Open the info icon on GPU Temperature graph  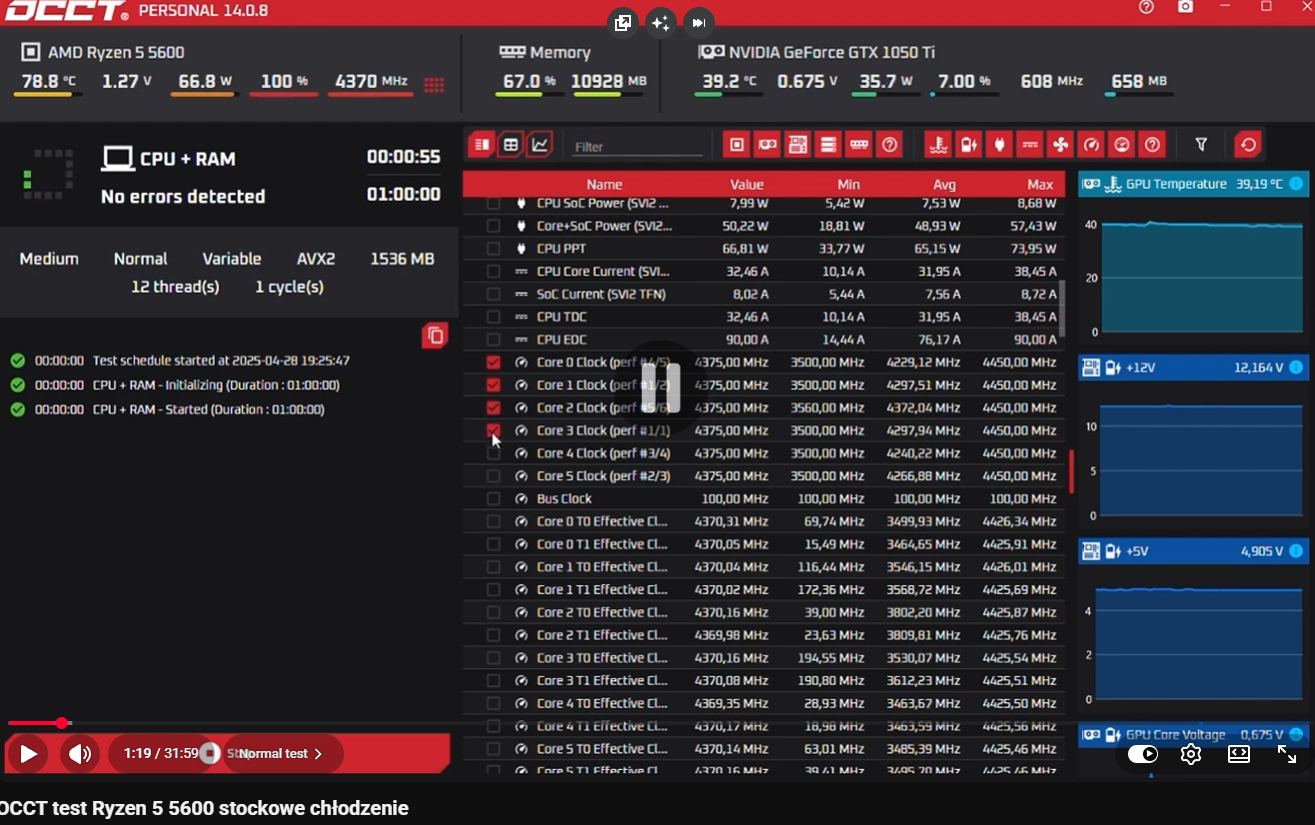pyautogui.click(x=1296, y=184)
